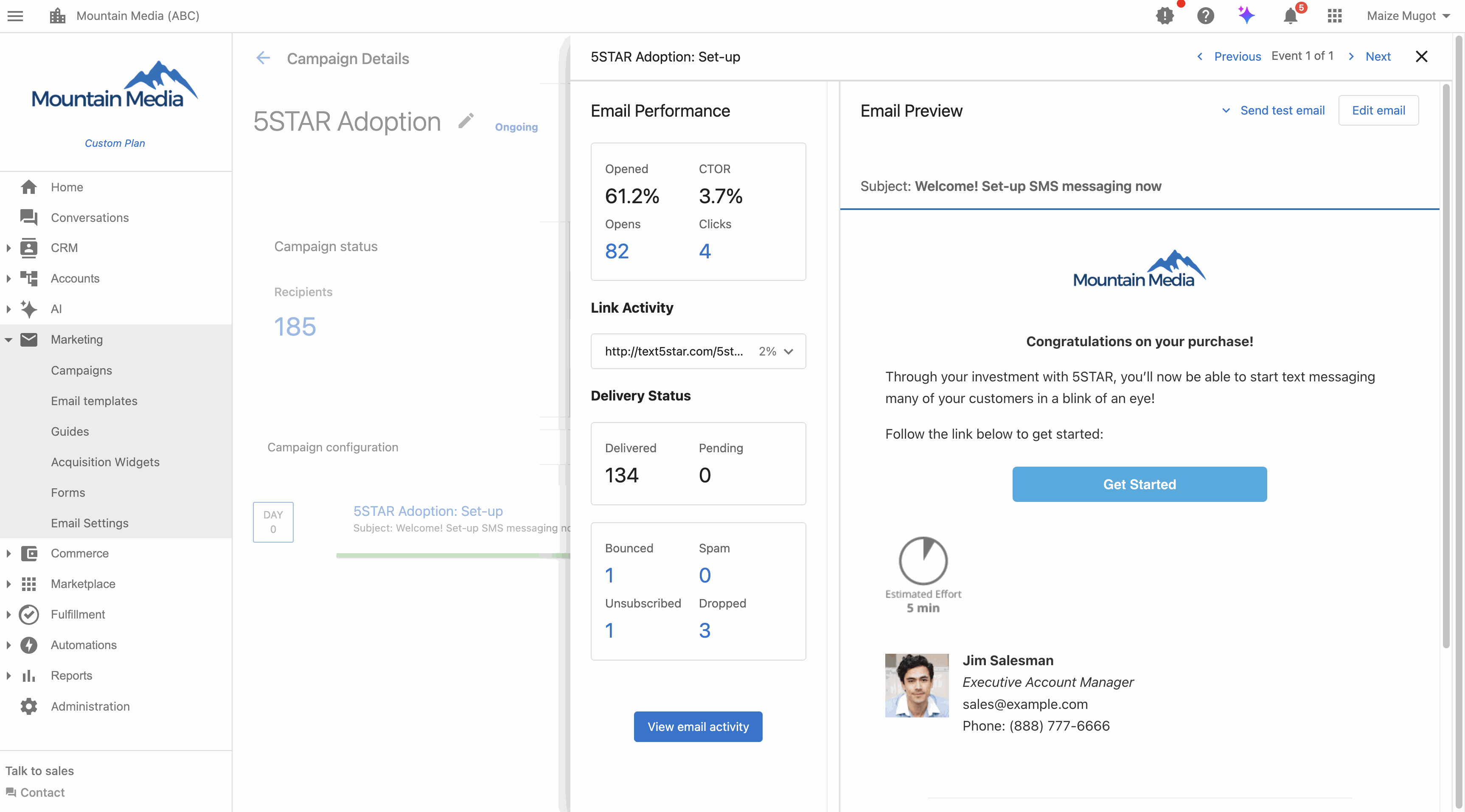Go to the Previous event
The width and height of the screenshot is (1465, 812).
1229,56
